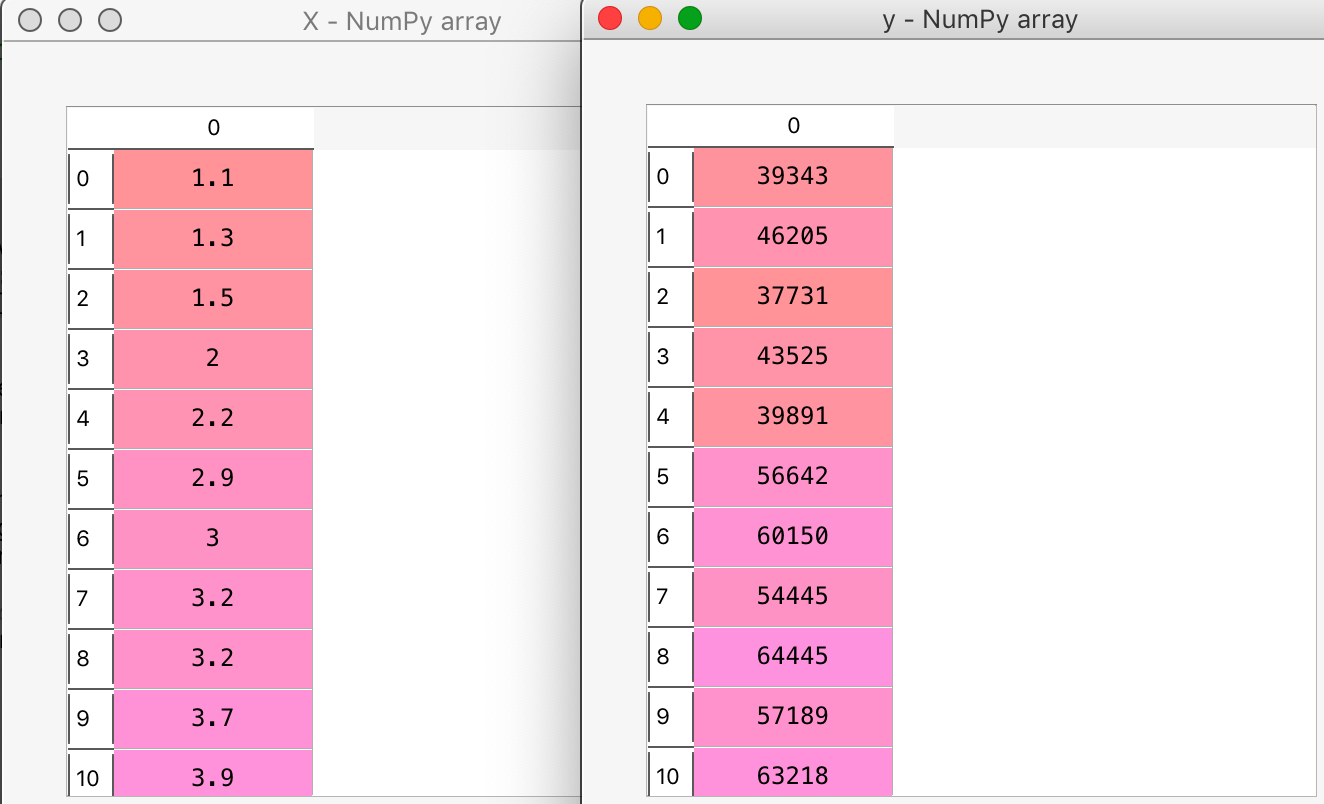1324x804 pixels.
Task: Select the 3.2 cell in row 7 of X array
Action: 213,599
